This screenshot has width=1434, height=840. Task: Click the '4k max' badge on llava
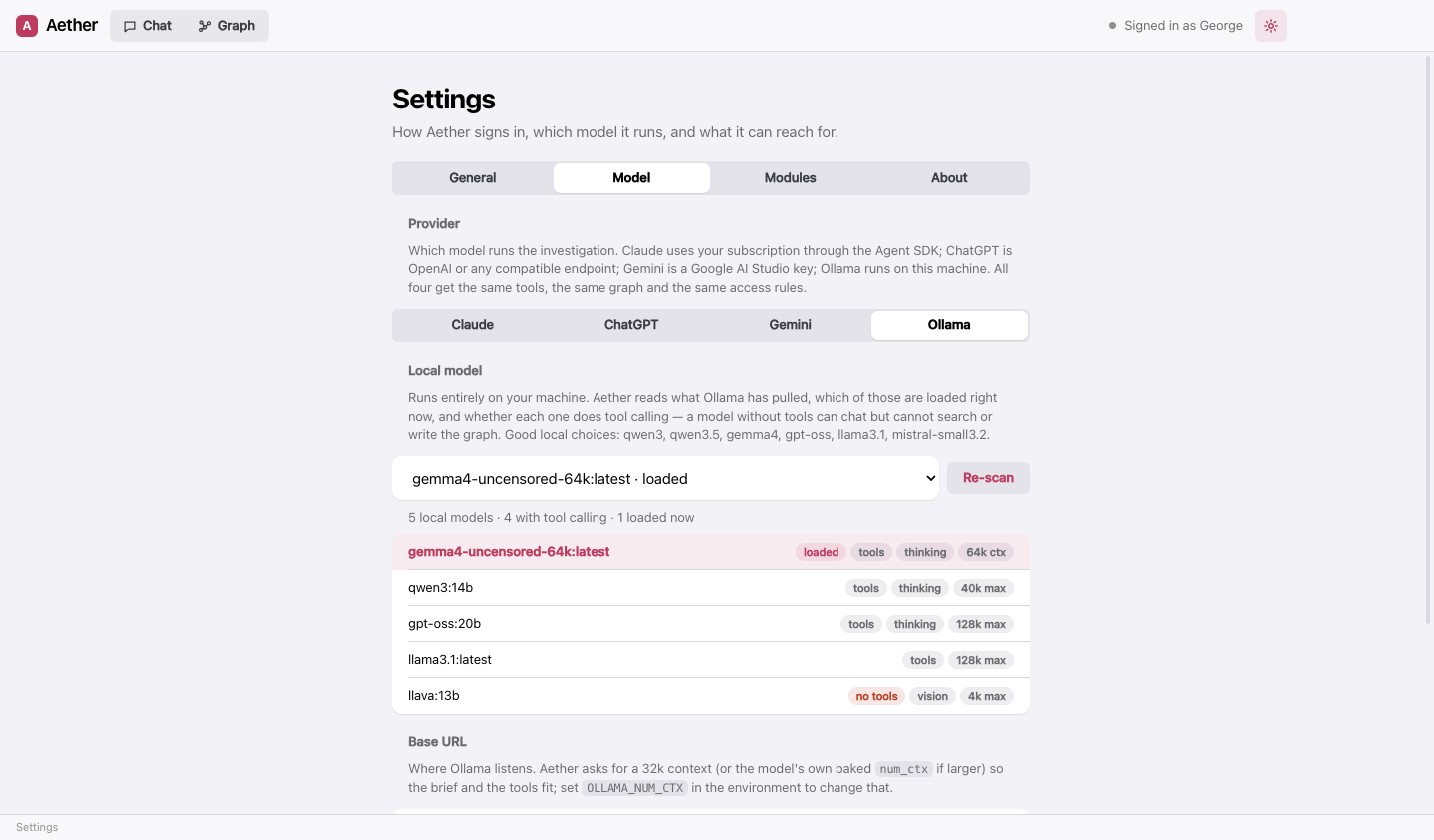pyautogui.click(x=987, y=696)
